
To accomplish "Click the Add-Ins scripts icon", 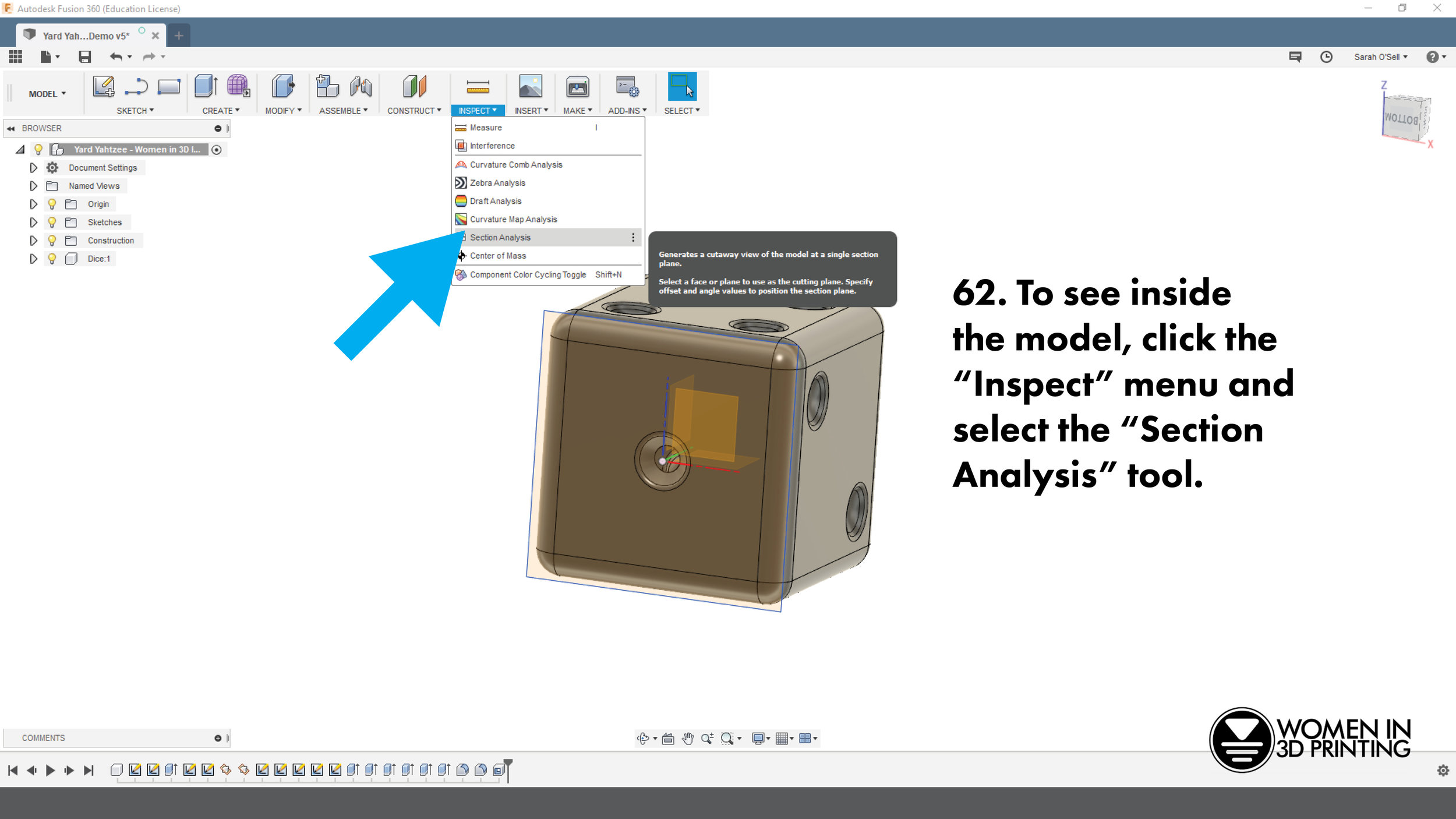I will click(x=627, y=86).
